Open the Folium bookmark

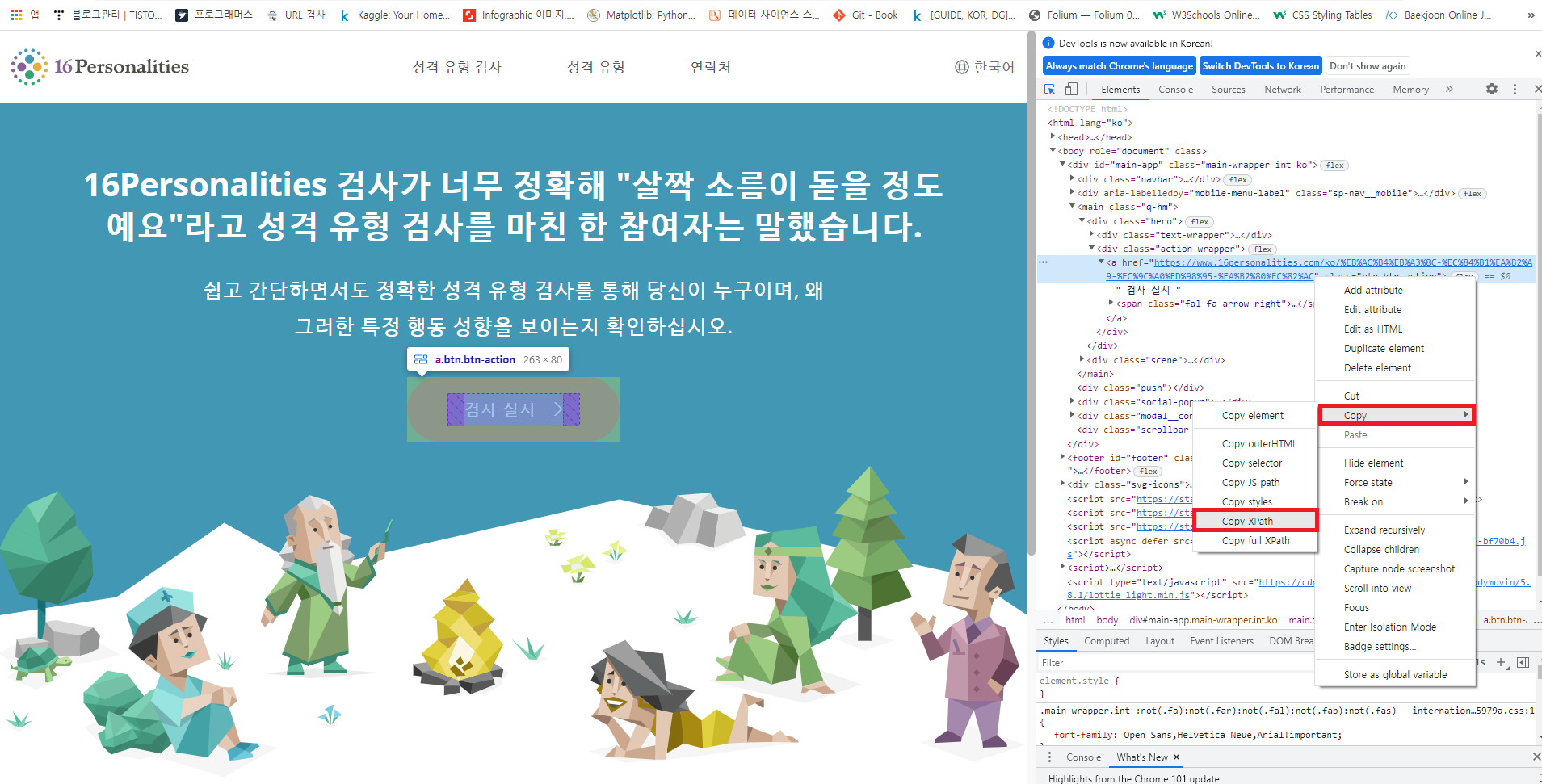1084,15
